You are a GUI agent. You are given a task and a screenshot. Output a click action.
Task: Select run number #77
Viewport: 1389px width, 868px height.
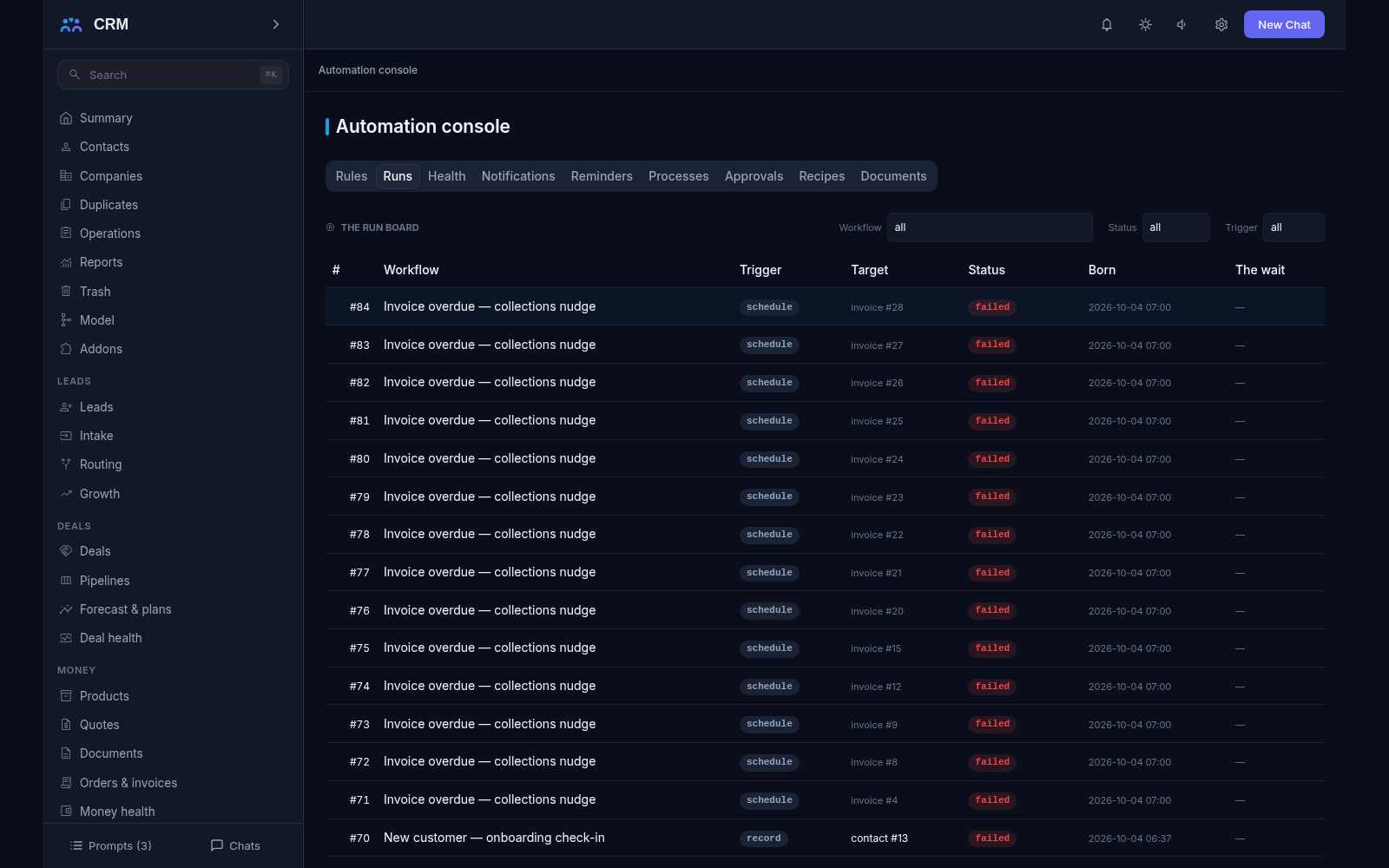[359, 573]
